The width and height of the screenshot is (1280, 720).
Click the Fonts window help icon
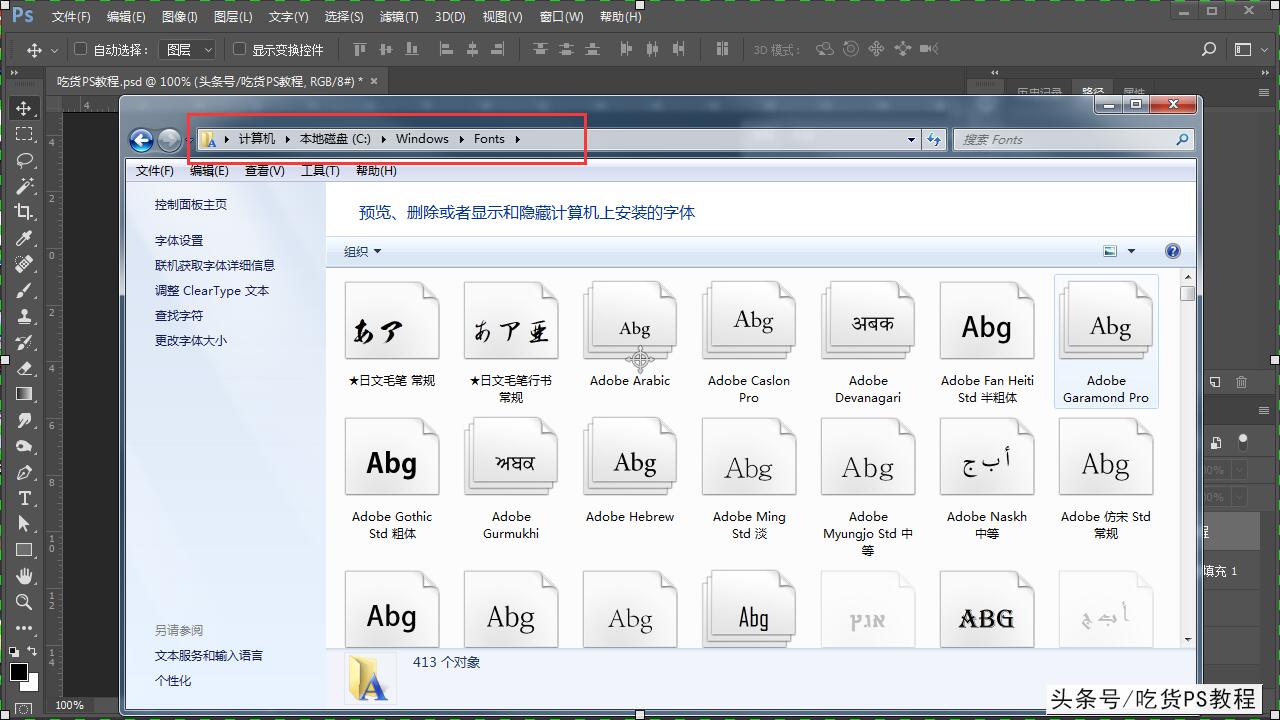pos(1173,251)
